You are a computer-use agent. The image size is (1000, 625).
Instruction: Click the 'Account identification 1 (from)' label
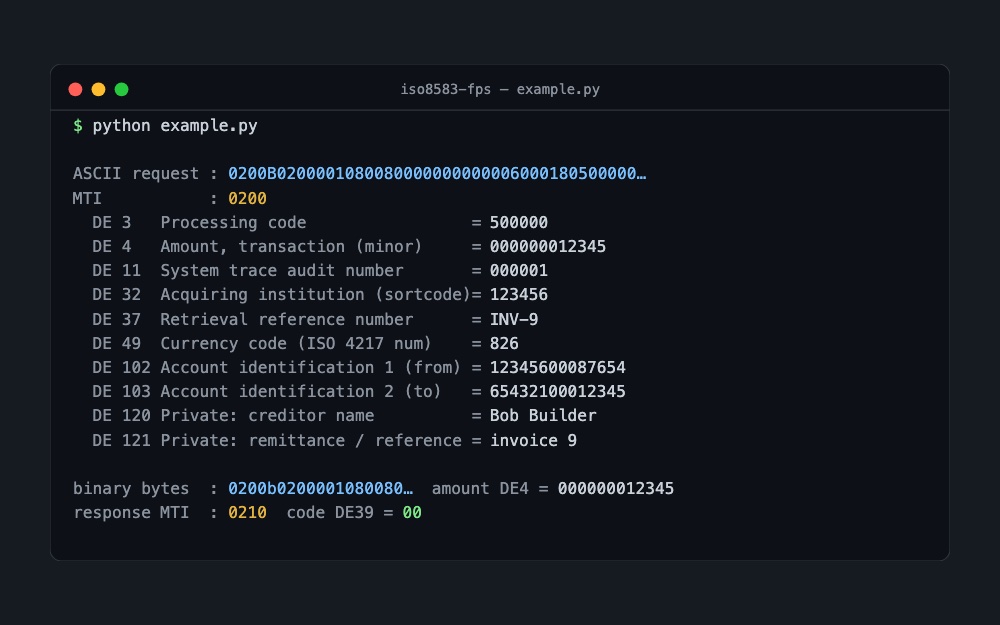(311, 367)
